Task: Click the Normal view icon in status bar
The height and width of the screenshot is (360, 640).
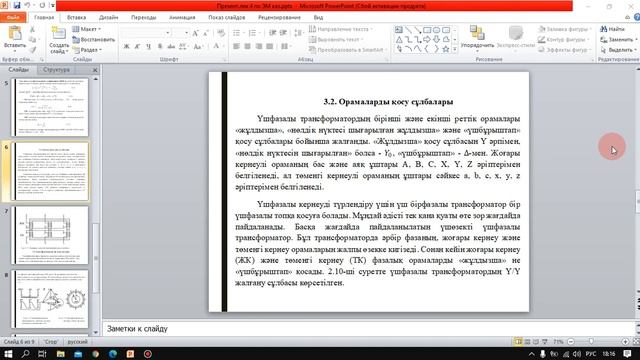Action: pos(518,342)
